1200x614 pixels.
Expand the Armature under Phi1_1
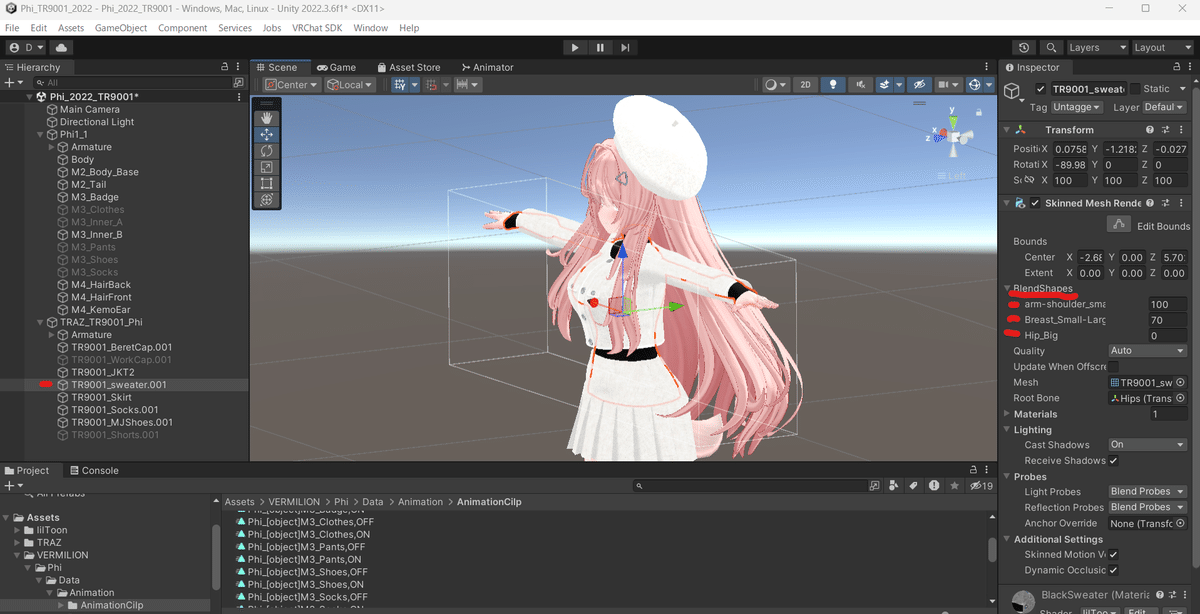(52, 147)
